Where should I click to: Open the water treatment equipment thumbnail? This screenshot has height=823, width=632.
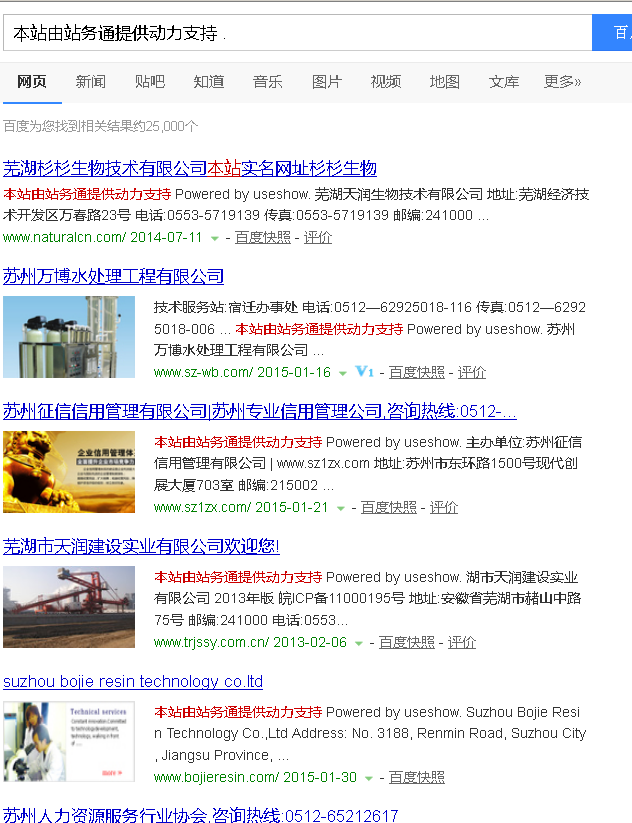(x=69, y=337)
